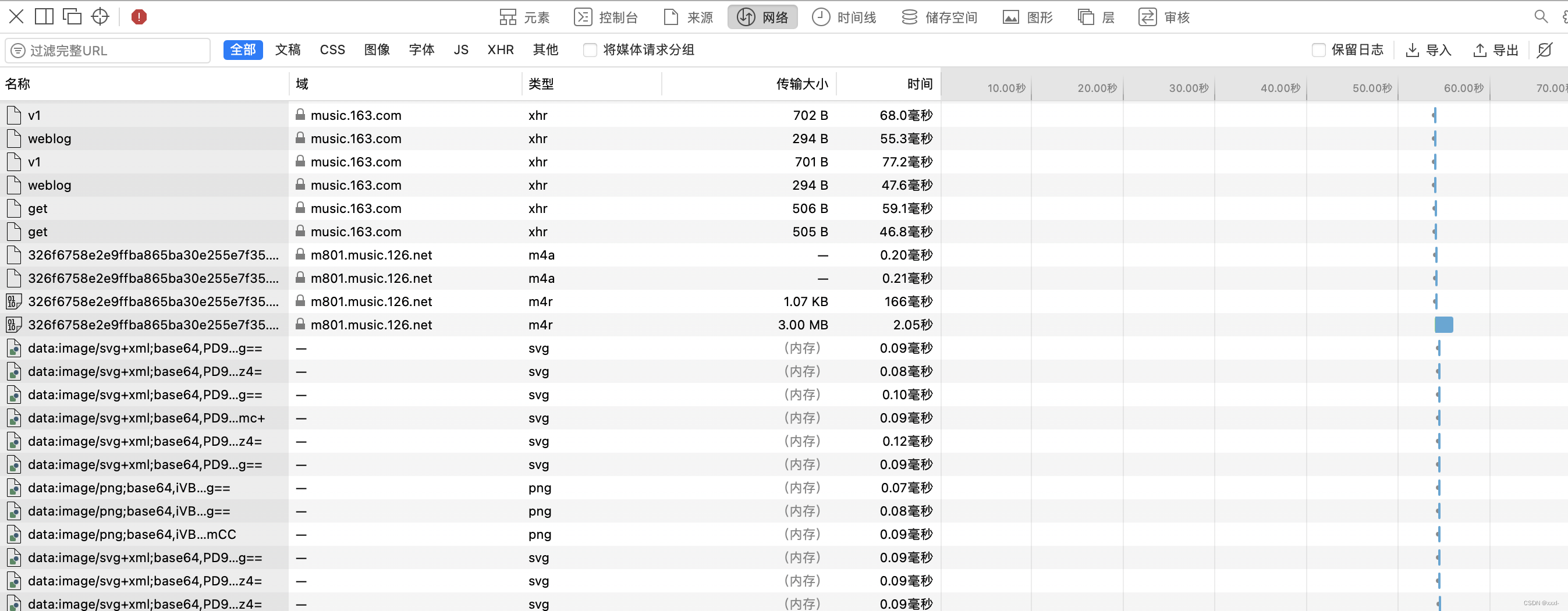Dock inspector to side of window icon
The width and height of the screenshot is (1568, 611).
44,16
